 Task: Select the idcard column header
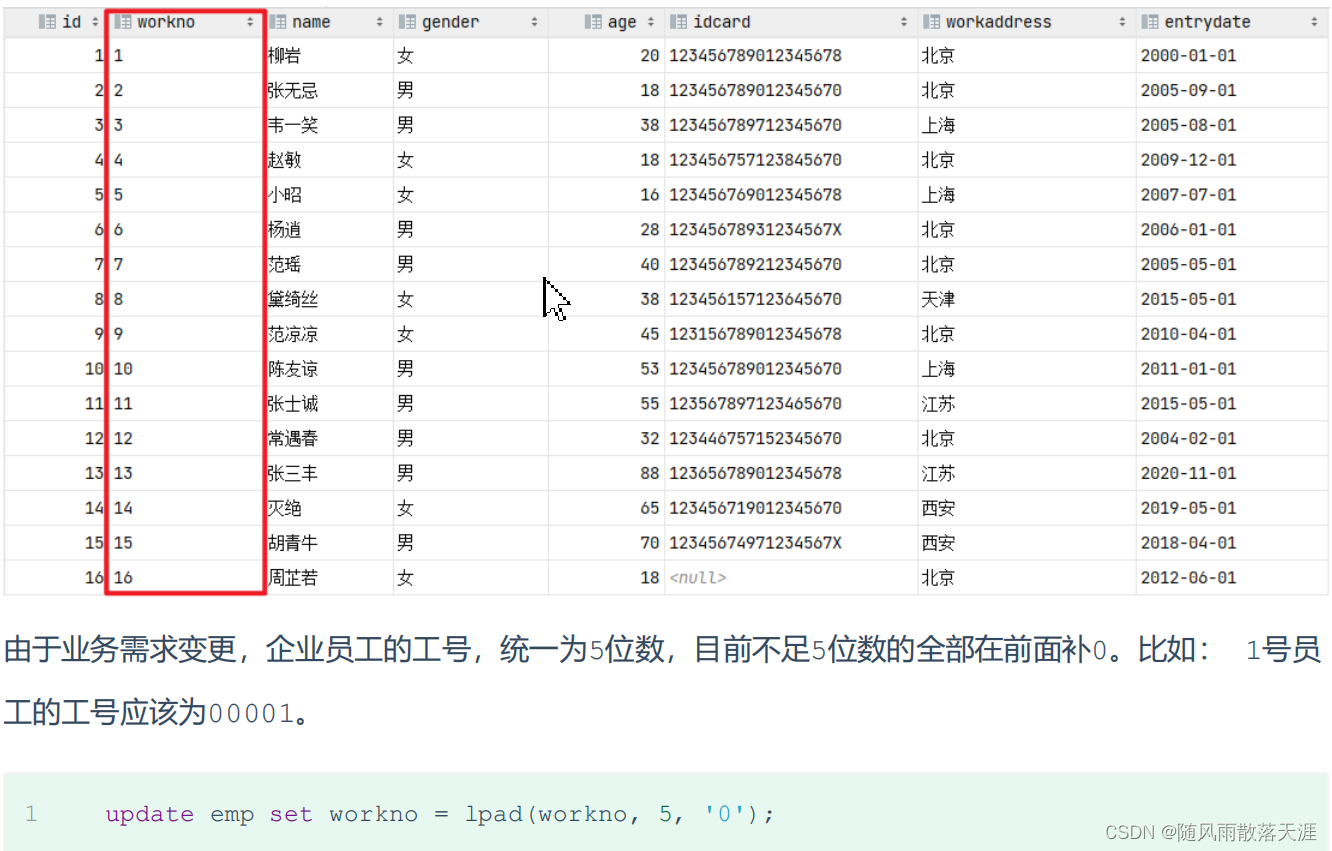(790, 22)
